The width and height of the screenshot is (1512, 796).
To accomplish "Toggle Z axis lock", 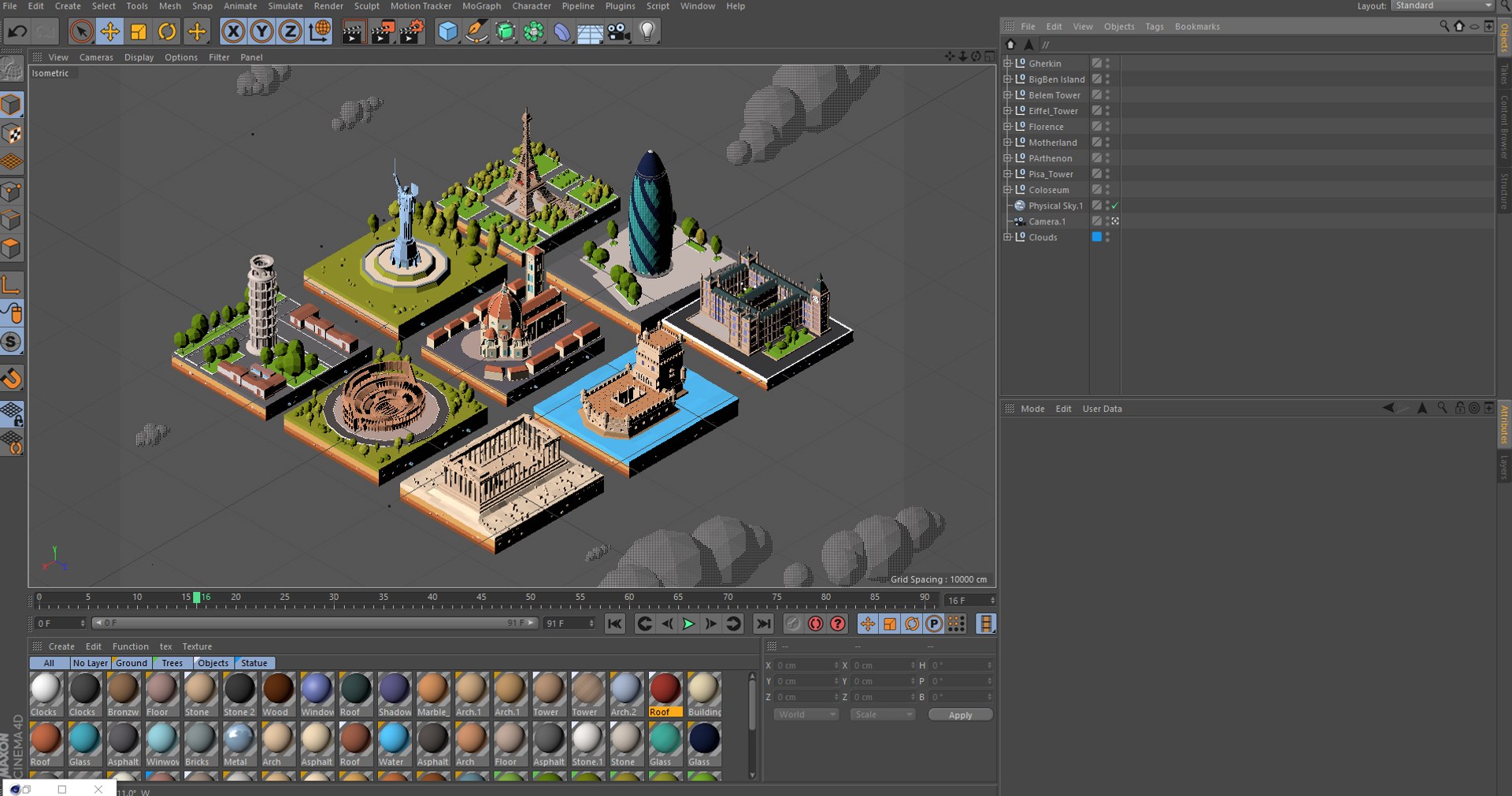I will click(x=290, y=31).
